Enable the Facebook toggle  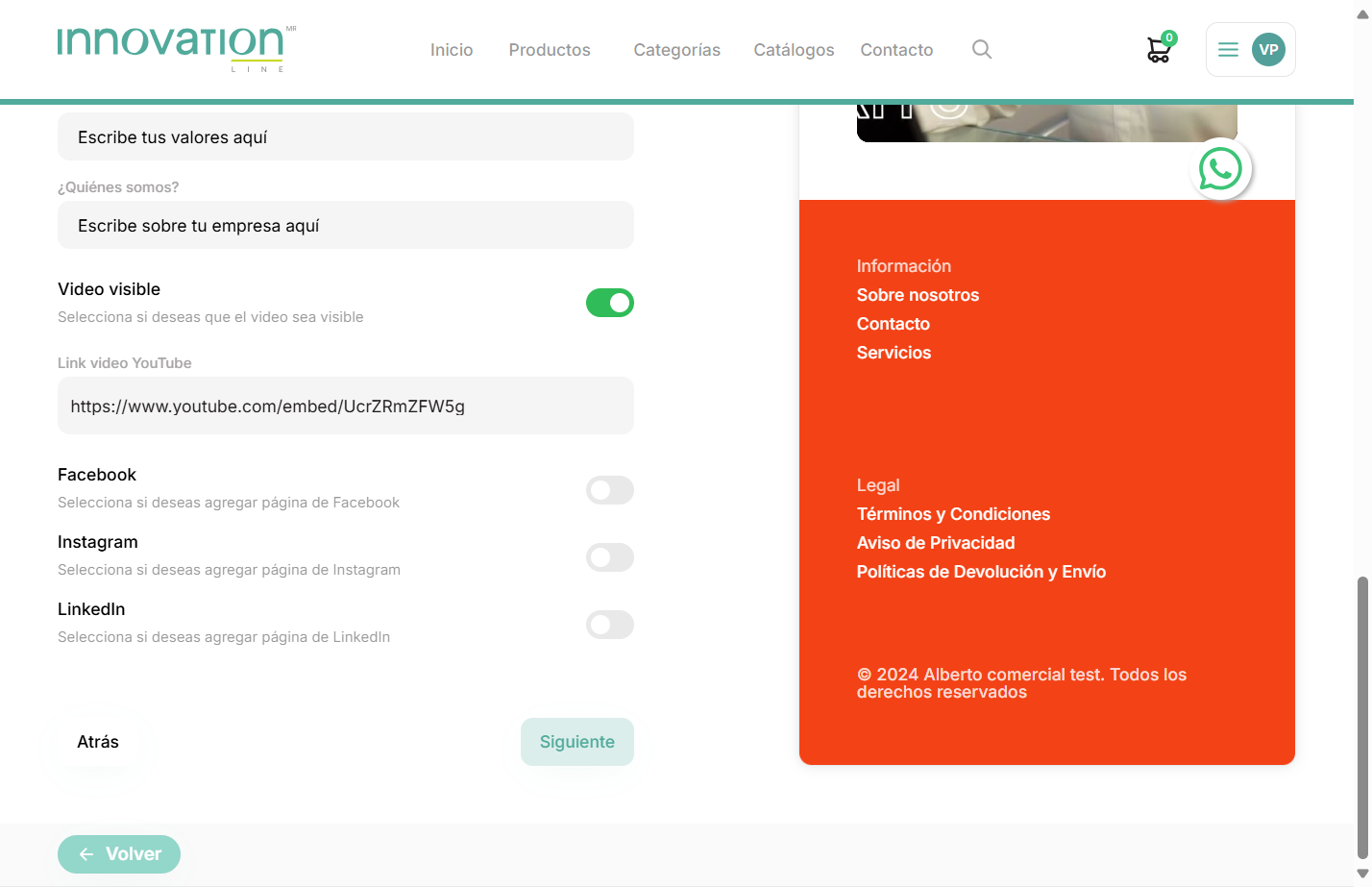(610, 490)
